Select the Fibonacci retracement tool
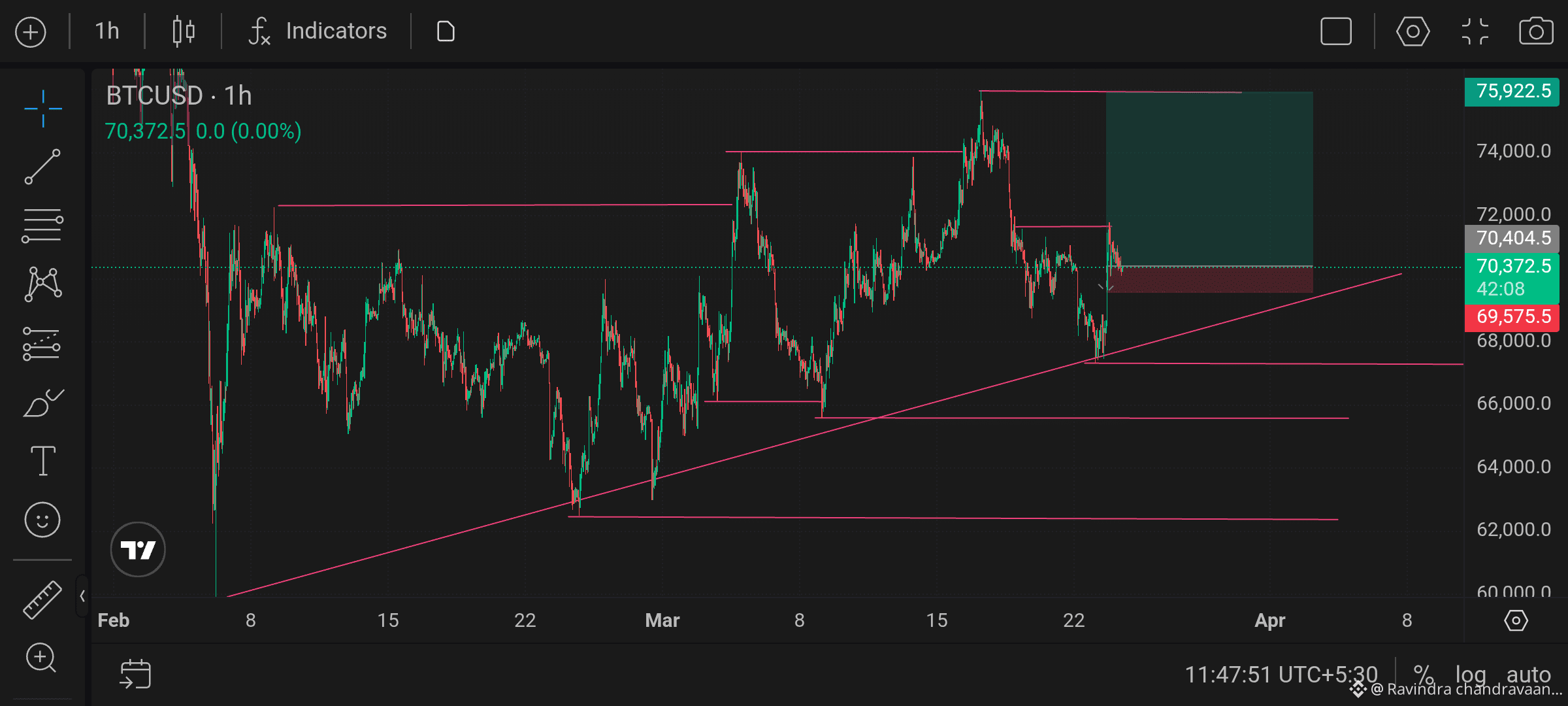Image resolution: width=1568 pixels, height=706 pixels. pyautogui.click(x=43, y=226)
